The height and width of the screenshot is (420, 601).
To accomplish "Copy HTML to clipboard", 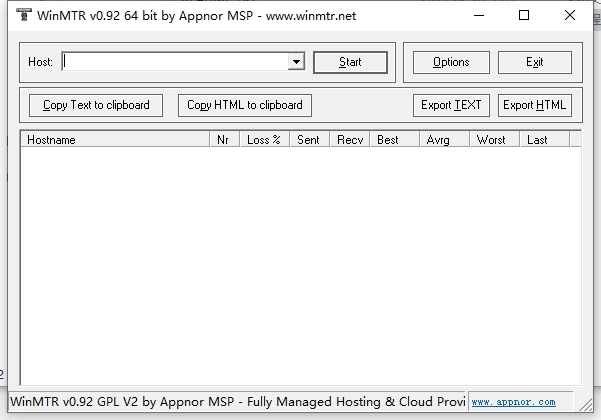I will tap(245, 105).
